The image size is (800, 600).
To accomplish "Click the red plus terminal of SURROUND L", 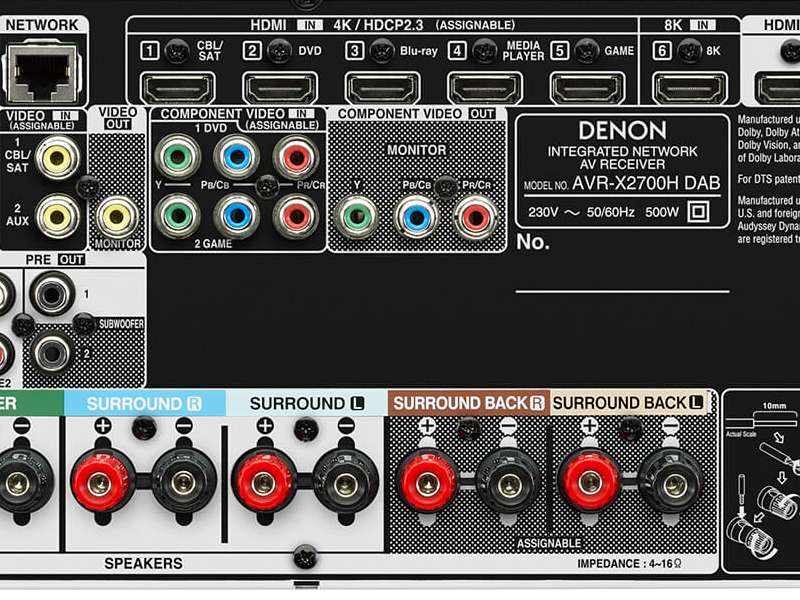I will pyautogui.click(x=263, y=483).
